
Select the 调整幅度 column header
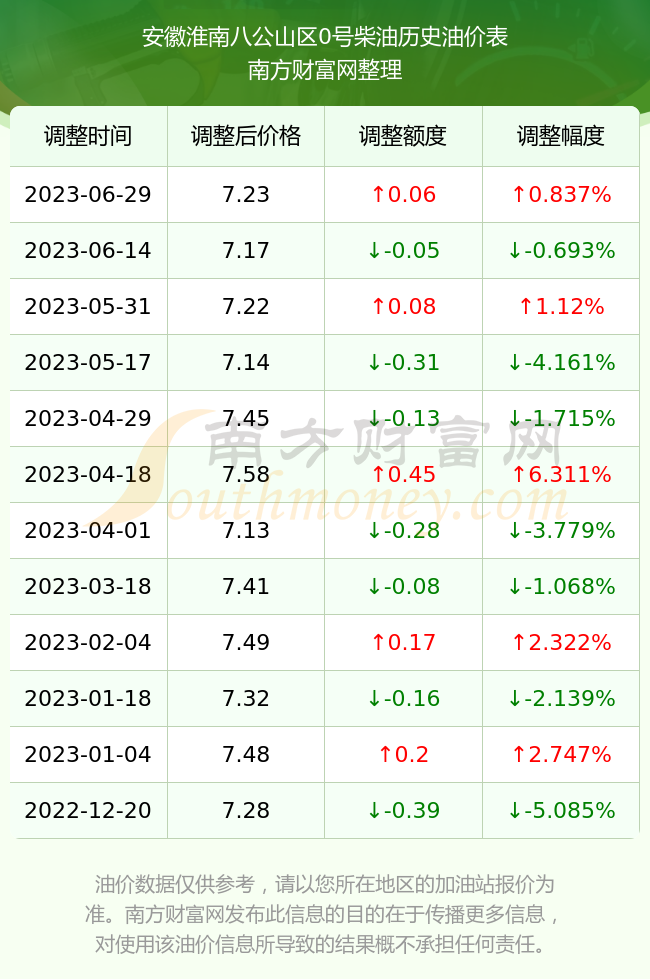[561, 136]
